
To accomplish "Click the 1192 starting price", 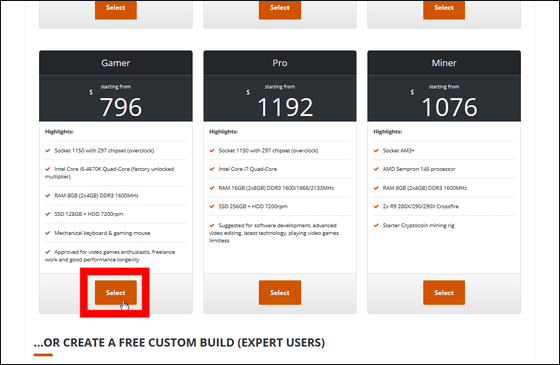I will [285, 107].
